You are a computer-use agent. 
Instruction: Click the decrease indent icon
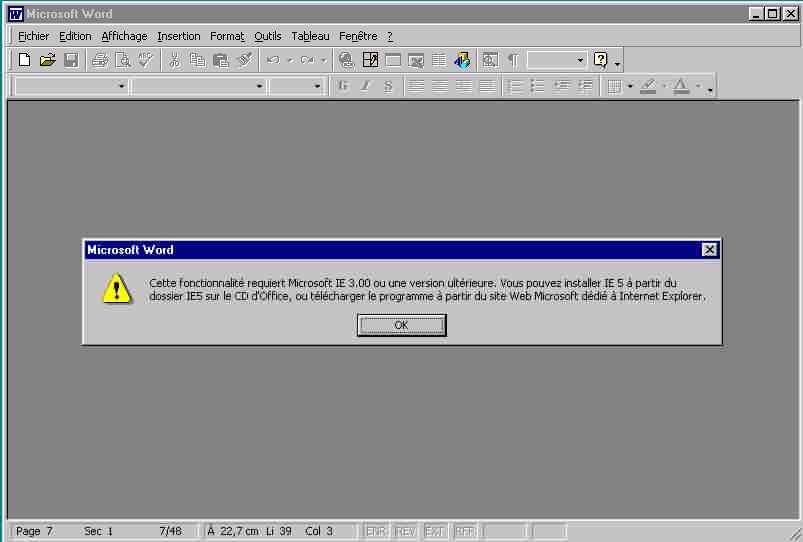[561, 87]
